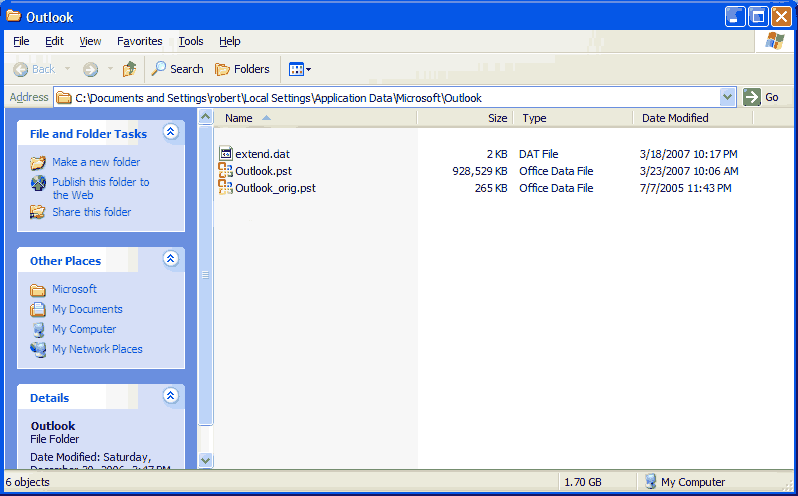Click the Outlook title bar folder icon
This screenshot has height=496, width=798.
click(x=14, y=16)
